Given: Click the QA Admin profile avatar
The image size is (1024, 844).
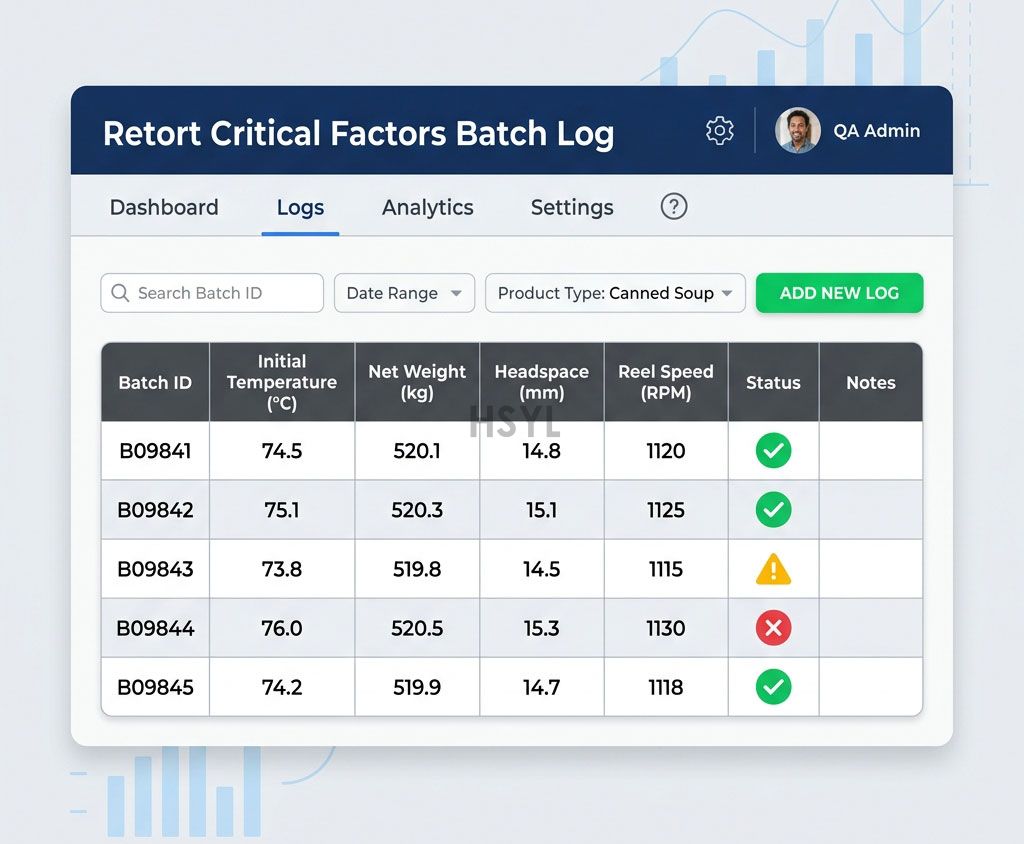Looking at the screenshot, I should (x=797, y=131).
